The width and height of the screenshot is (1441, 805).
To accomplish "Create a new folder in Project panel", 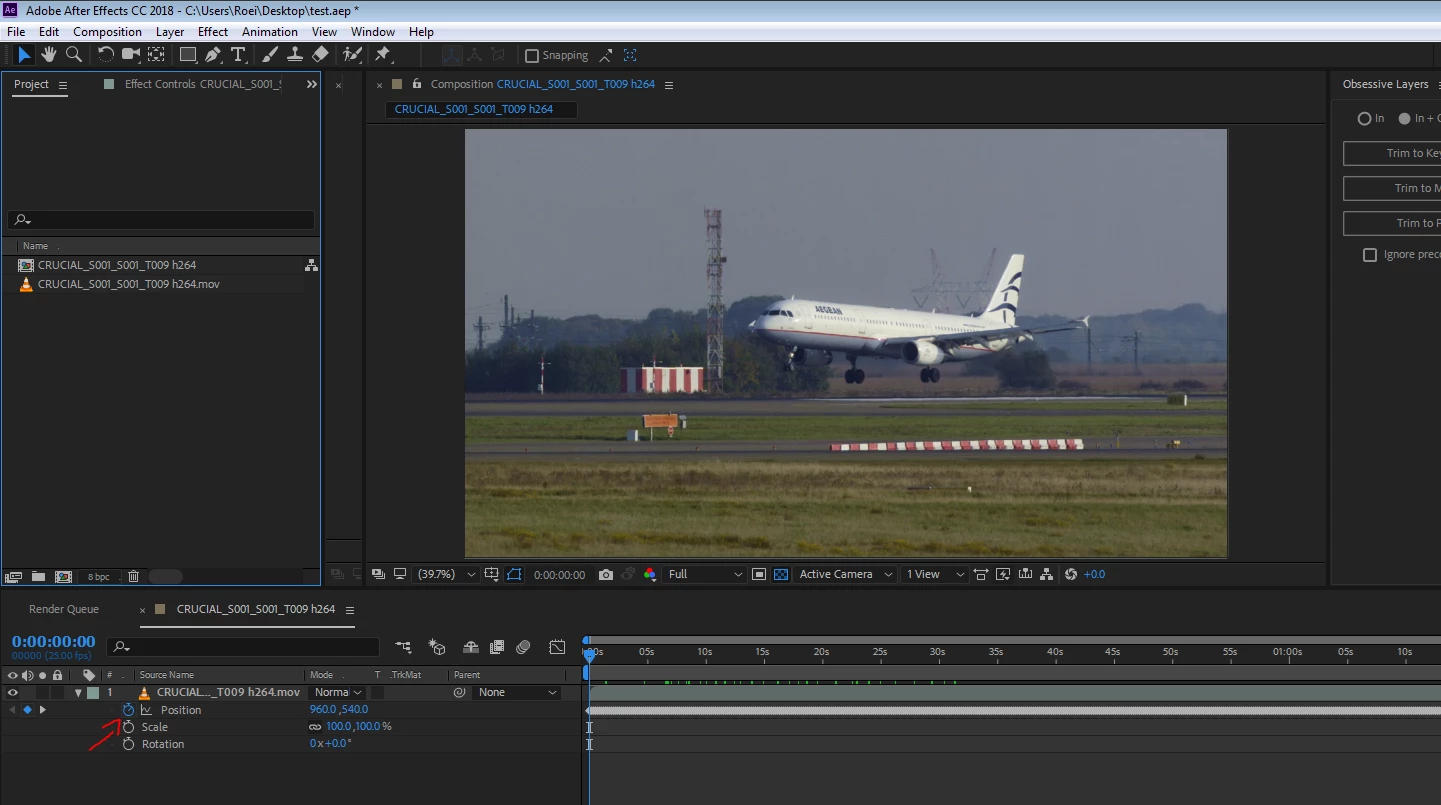I will pyautogui.click(x=38, y=576).
